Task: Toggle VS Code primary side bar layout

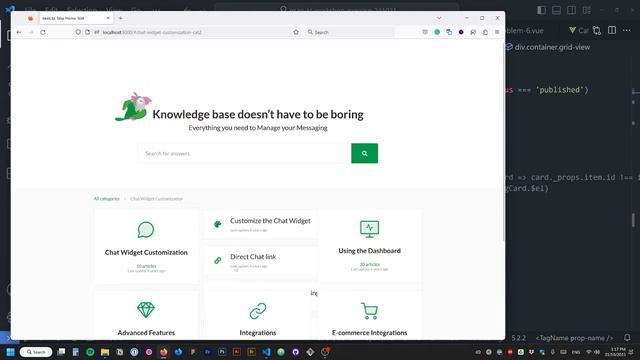Action: click(541, 10)
